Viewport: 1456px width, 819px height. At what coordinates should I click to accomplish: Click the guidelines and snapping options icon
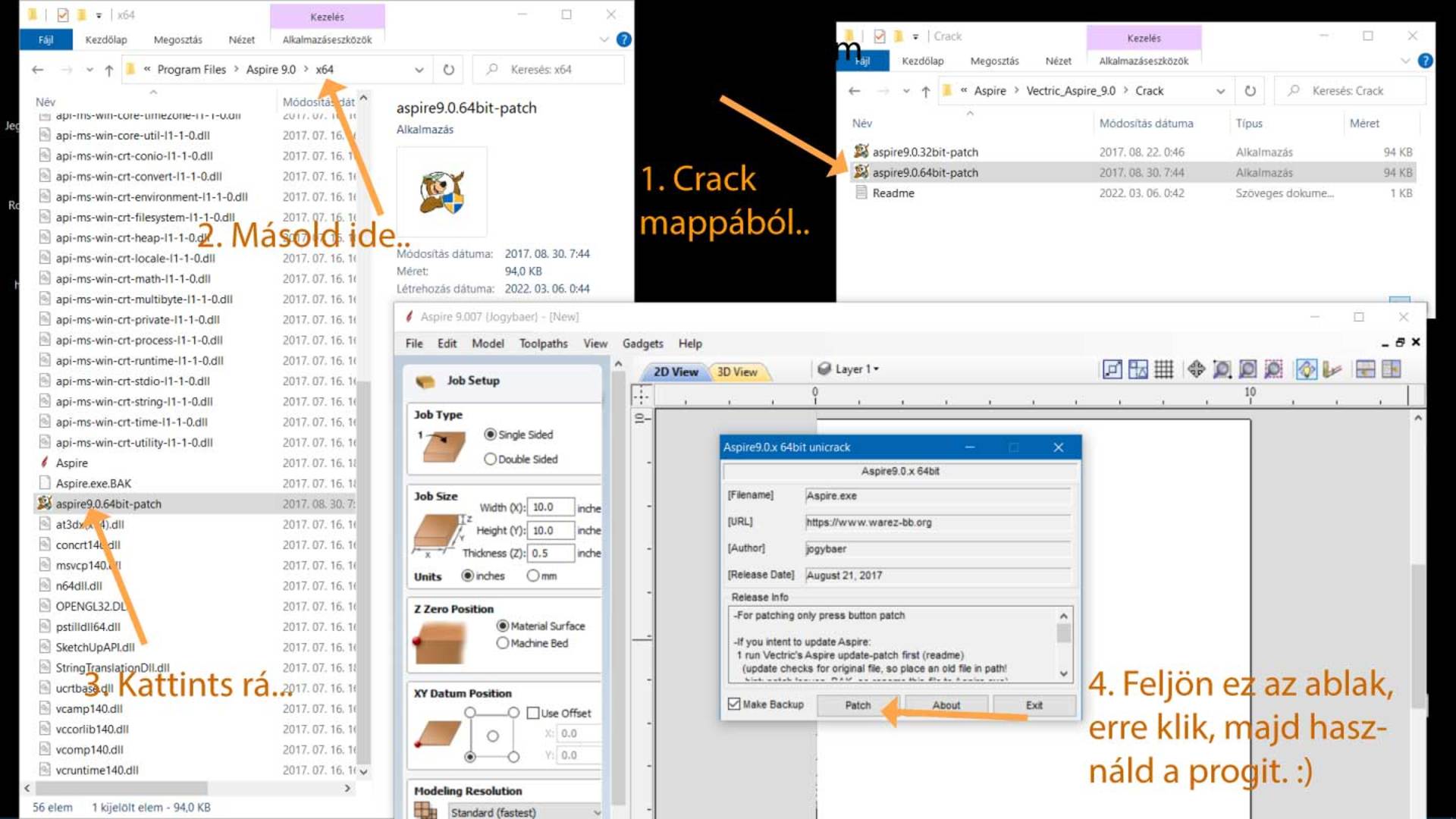pos(1138,369)
